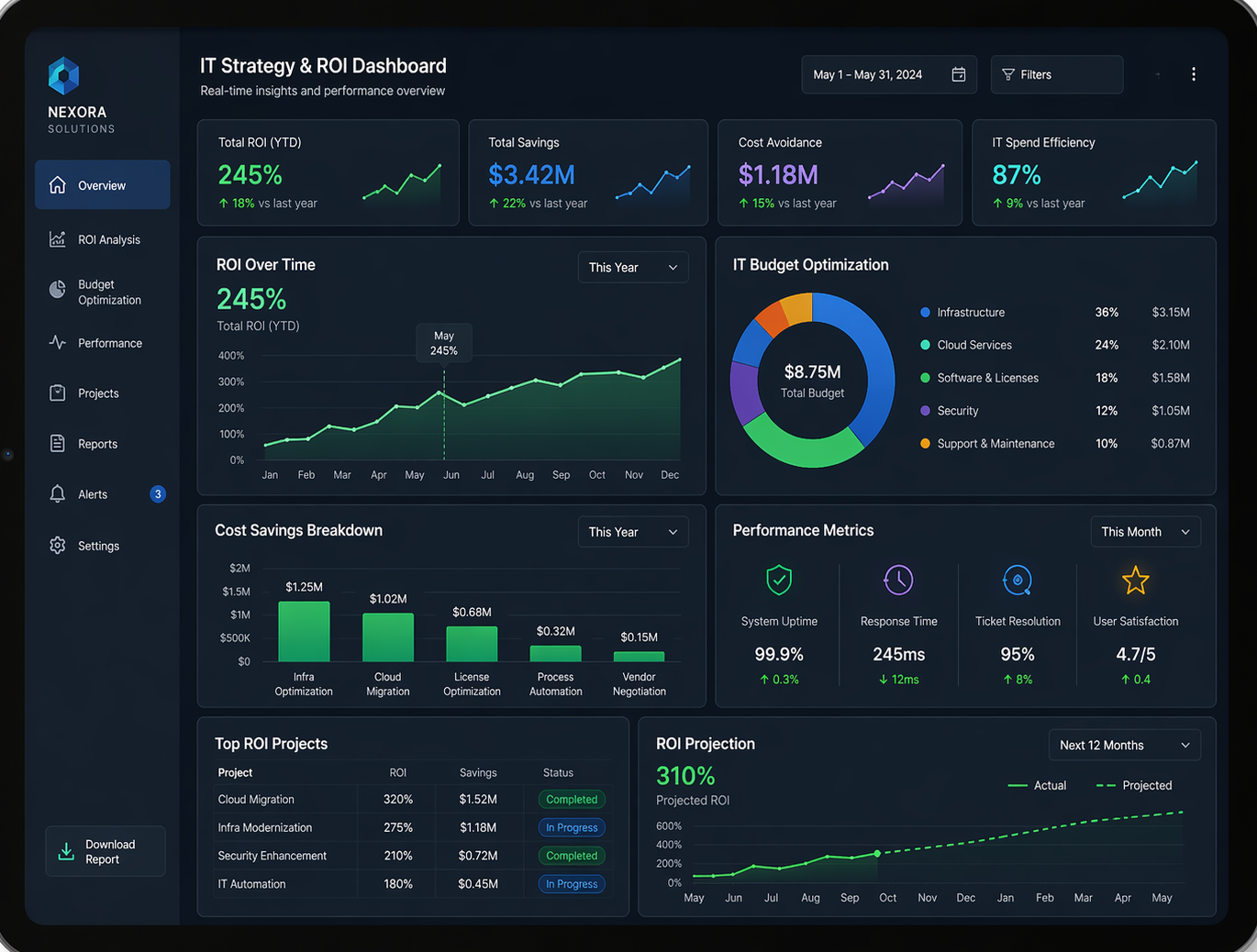The width and height of the screenshot is (1257, 952).
Task: Click the Response Time clock icon
Action: click(898, 580)
